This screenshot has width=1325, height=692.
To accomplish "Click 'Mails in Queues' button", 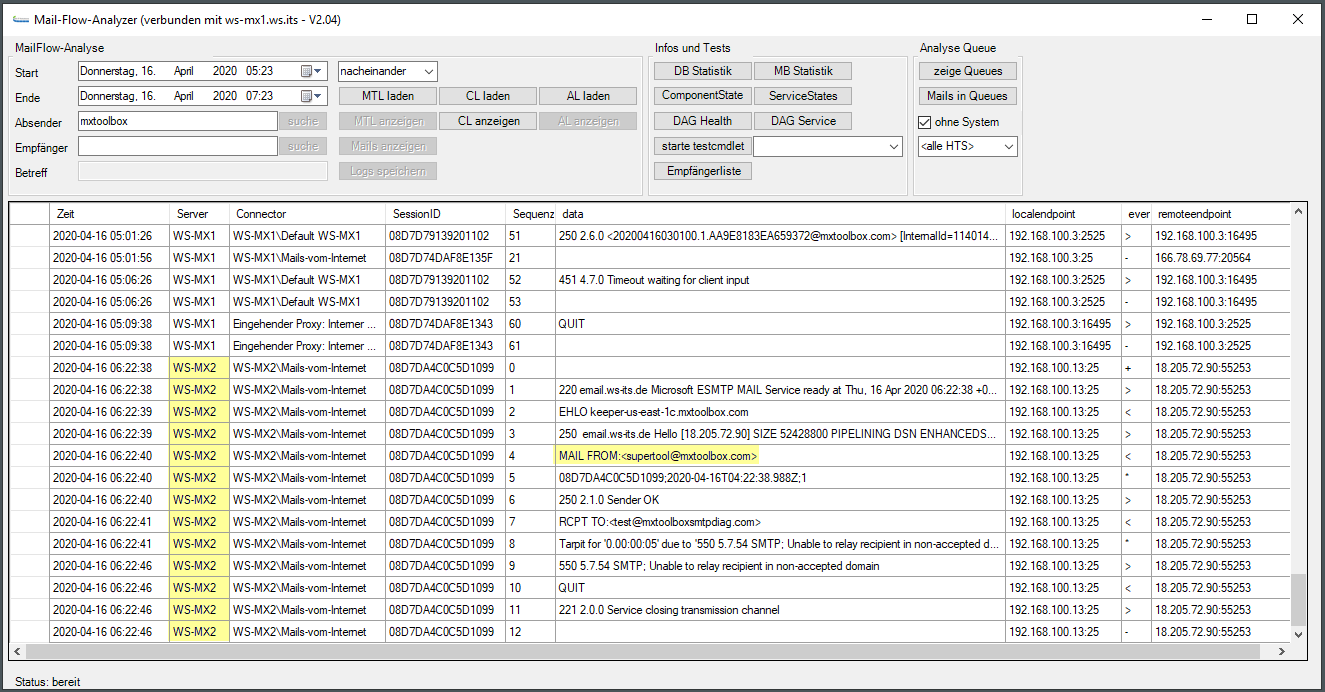I will tap(967, 96).
